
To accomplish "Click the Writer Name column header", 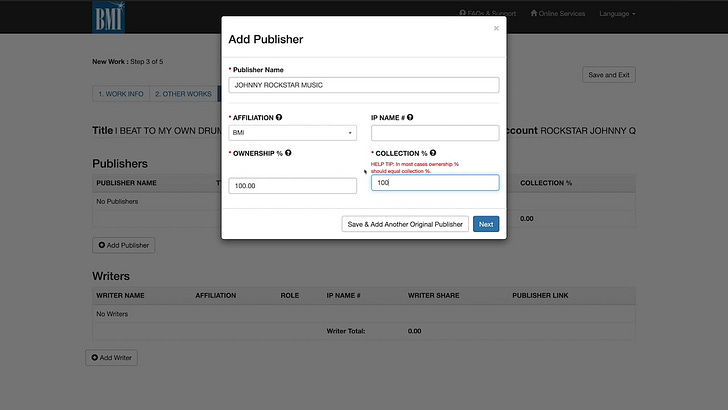I will pos(120,295).
